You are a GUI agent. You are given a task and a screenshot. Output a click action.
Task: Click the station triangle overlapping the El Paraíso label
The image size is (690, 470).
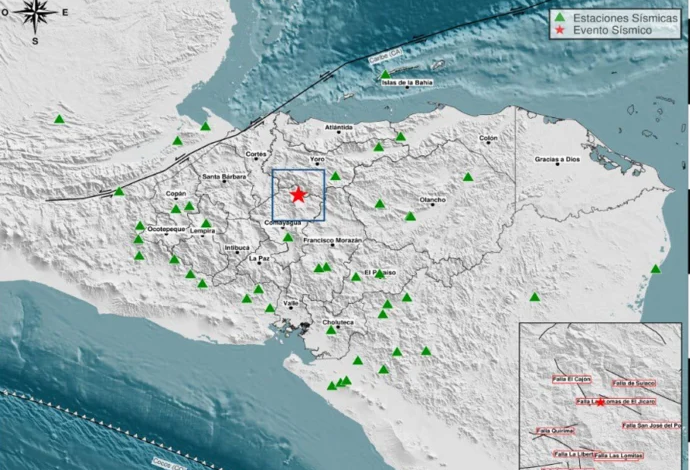(x=356, y=276)
